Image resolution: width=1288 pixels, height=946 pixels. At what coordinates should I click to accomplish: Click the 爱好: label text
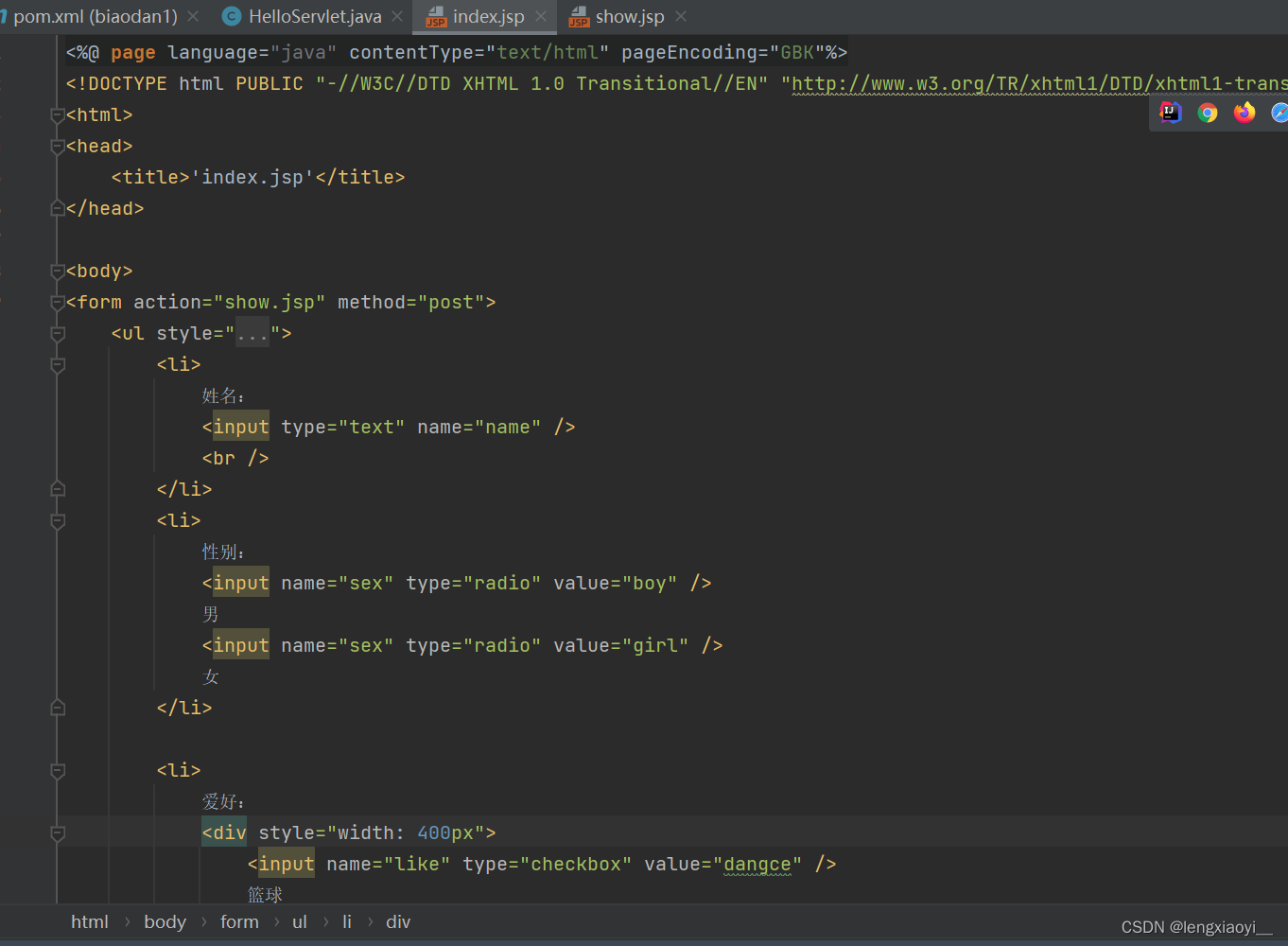point(223,801)
